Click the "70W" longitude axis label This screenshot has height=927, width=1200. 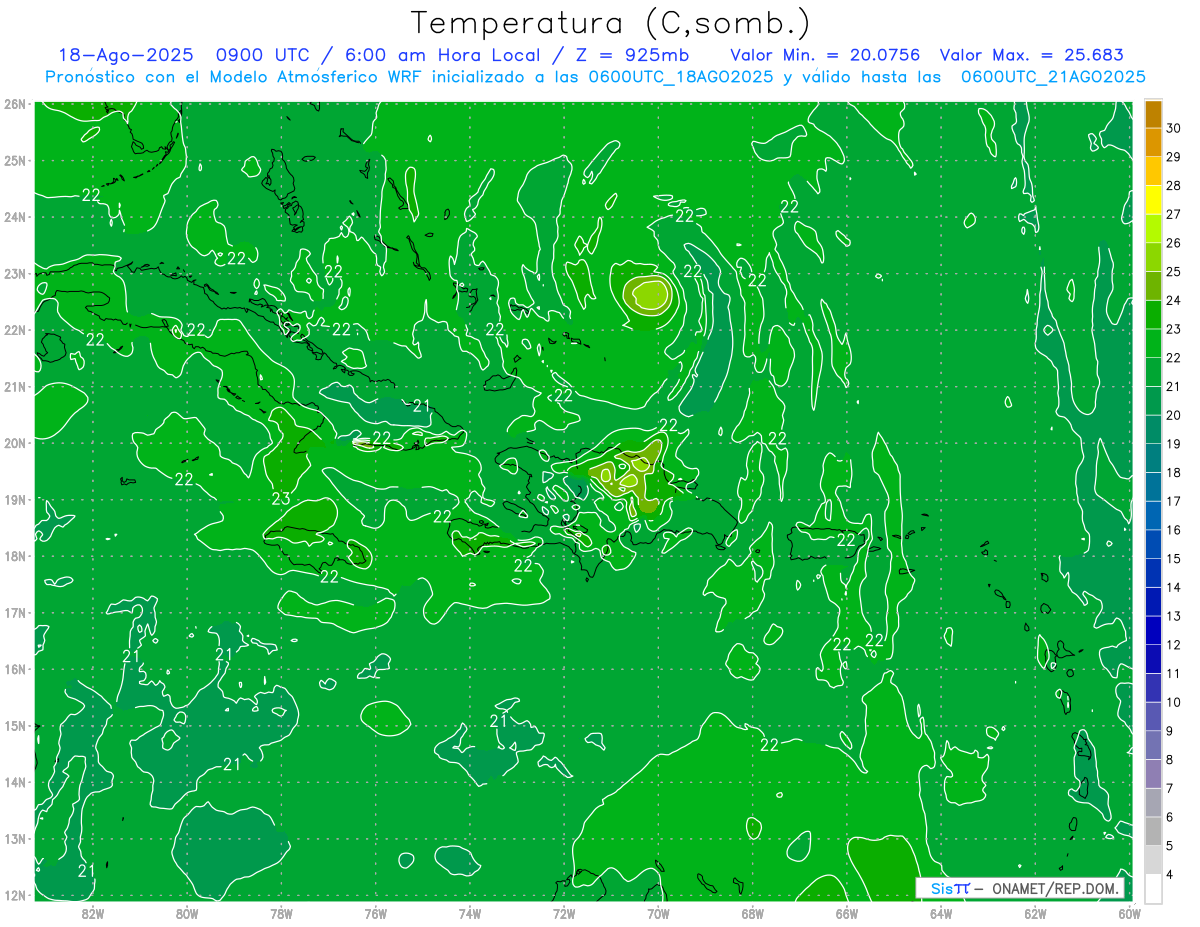click(658, 913)
